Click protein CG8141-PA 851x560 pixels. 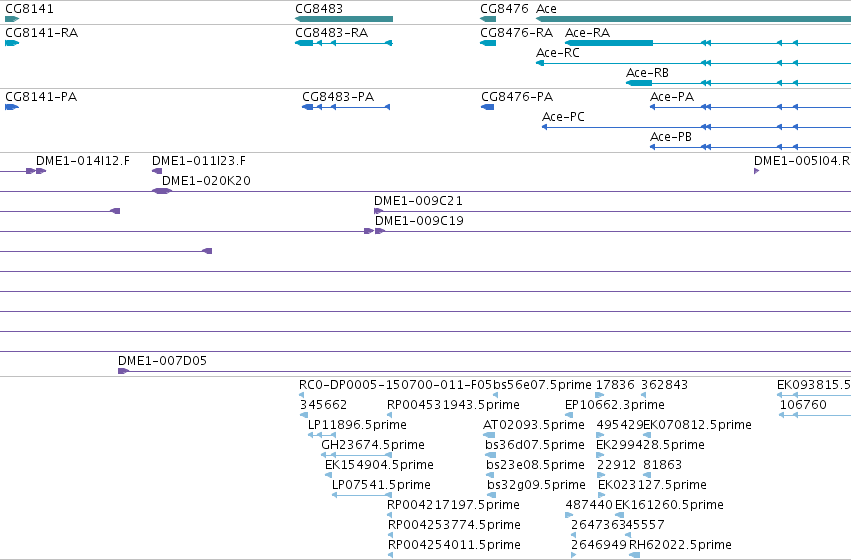coord(41,97)
